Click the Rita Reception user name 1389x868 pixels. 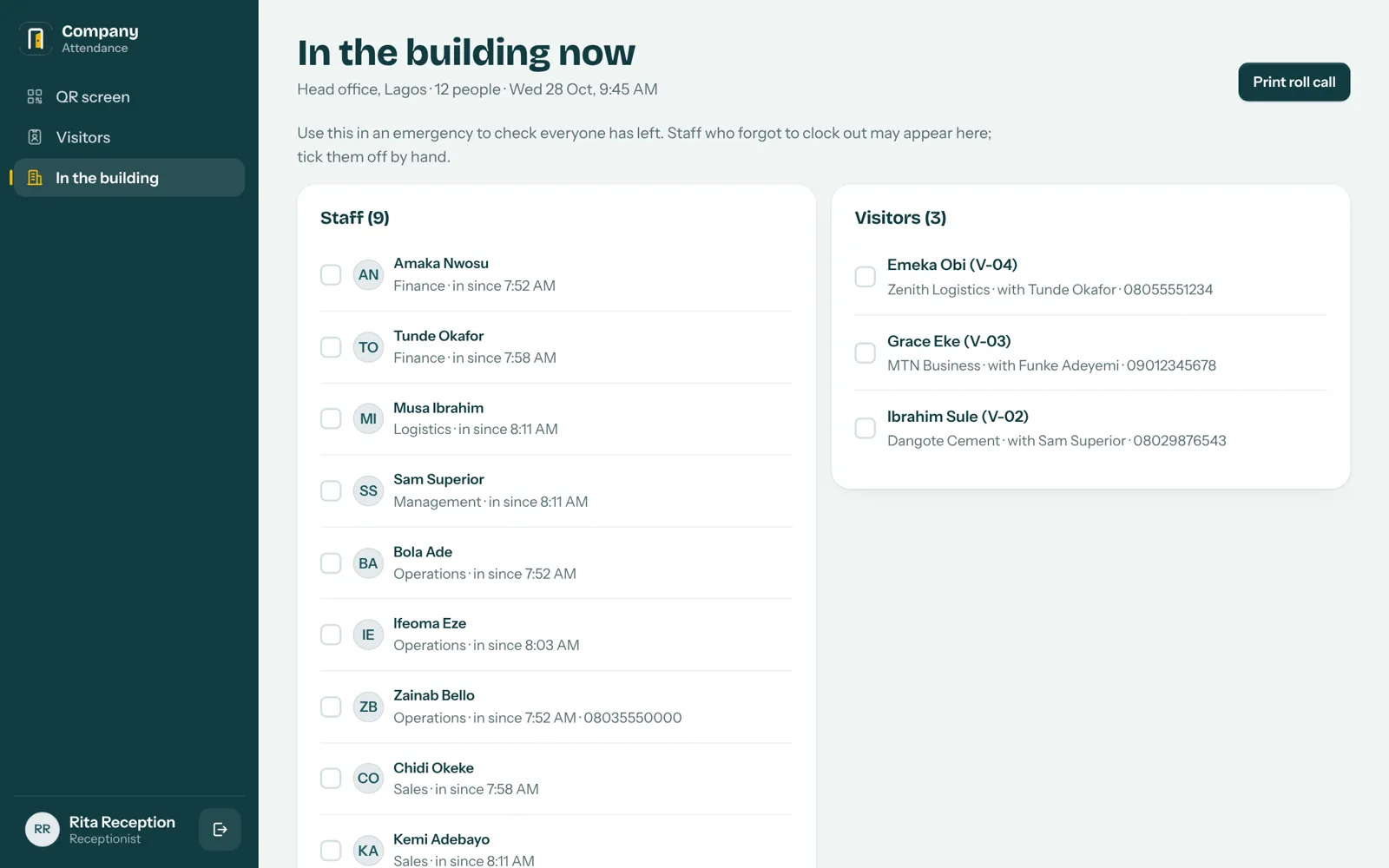click(x=122, y=822)
